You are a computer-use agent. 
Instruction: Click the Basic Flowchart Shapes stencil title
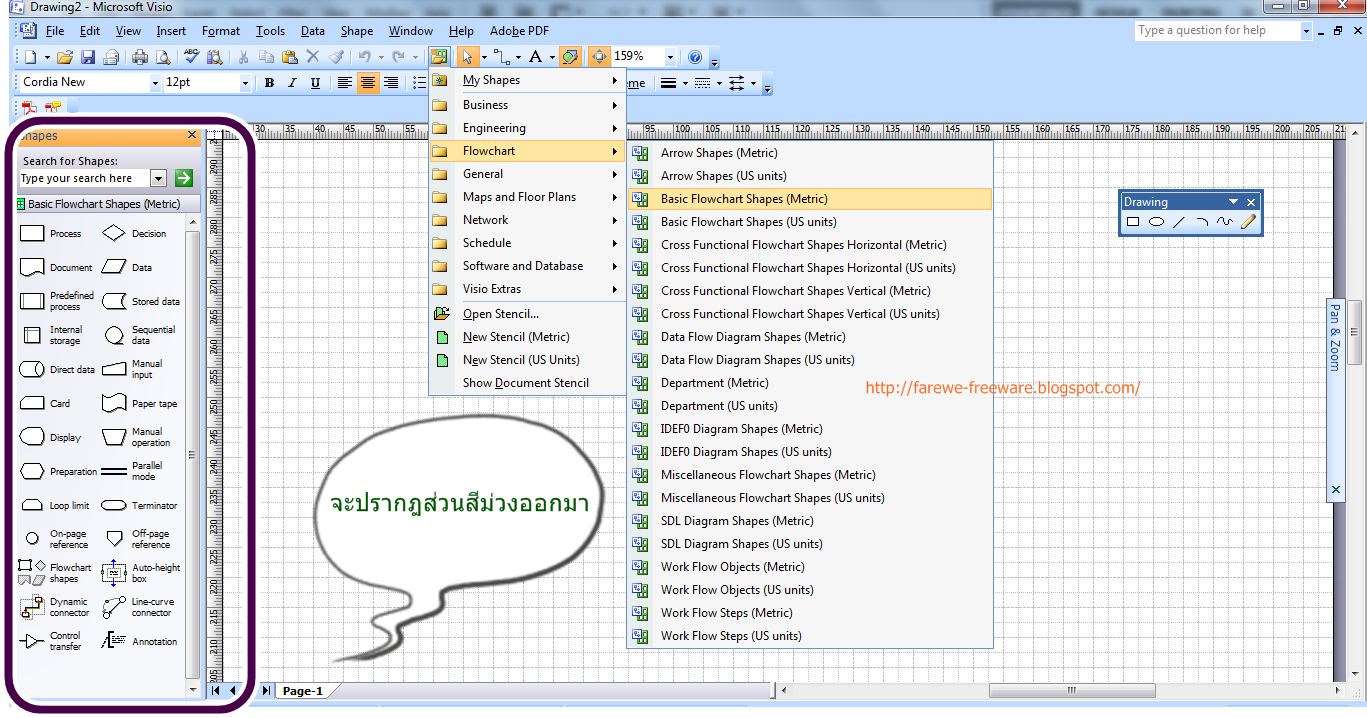click(x=109, y=204)
